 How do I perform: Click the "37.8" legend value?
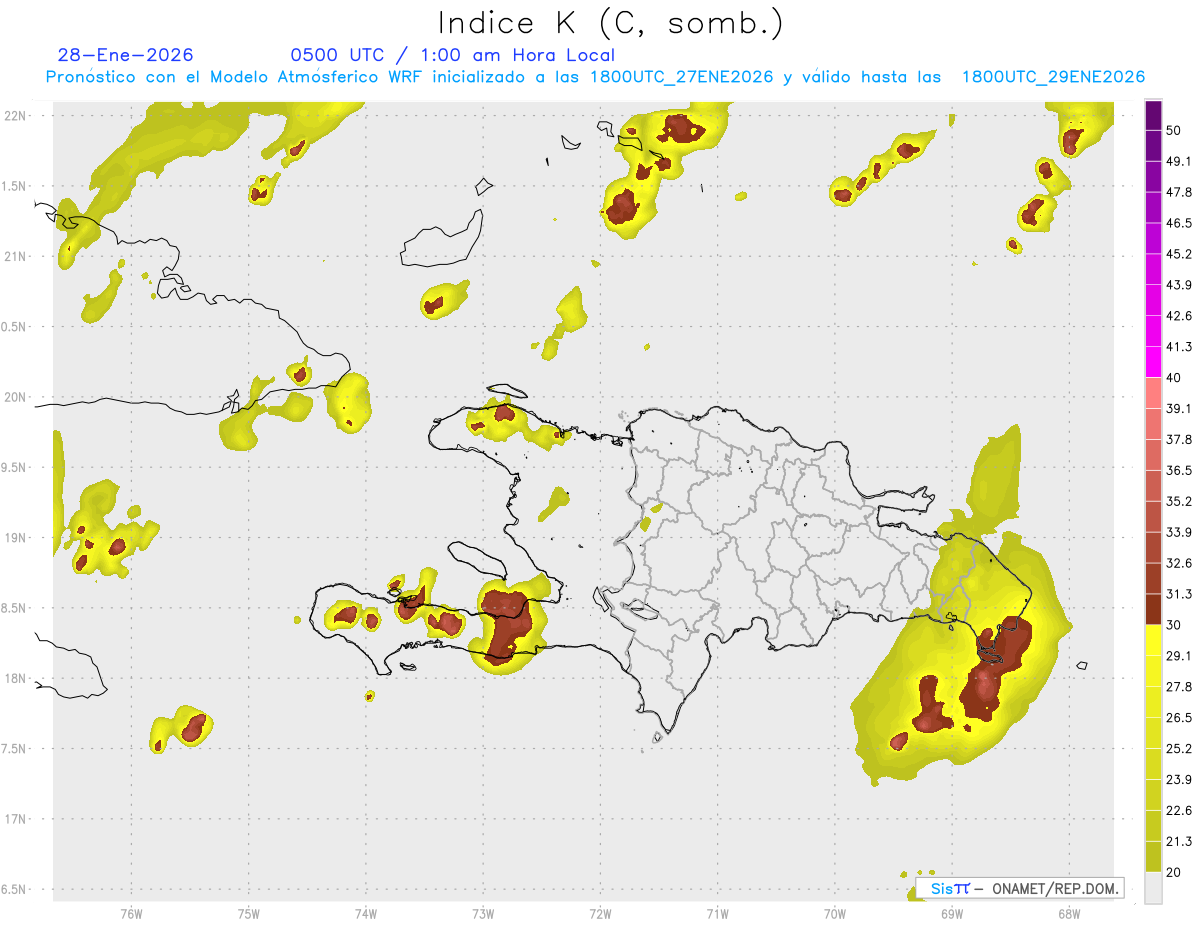pos(1178,439)
